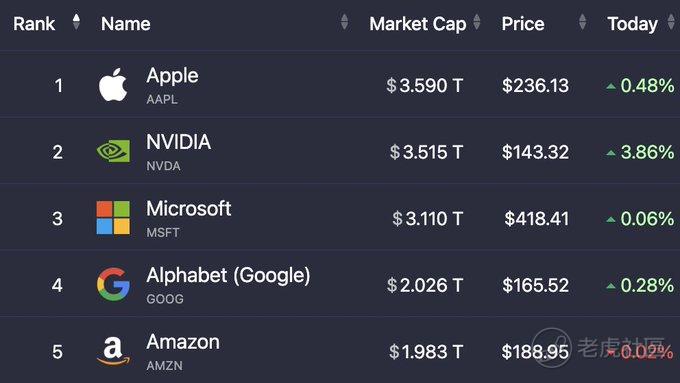Click NVIDIA's 3.86% daily change value
680x383 pixels.
click(x=647, y=152)
